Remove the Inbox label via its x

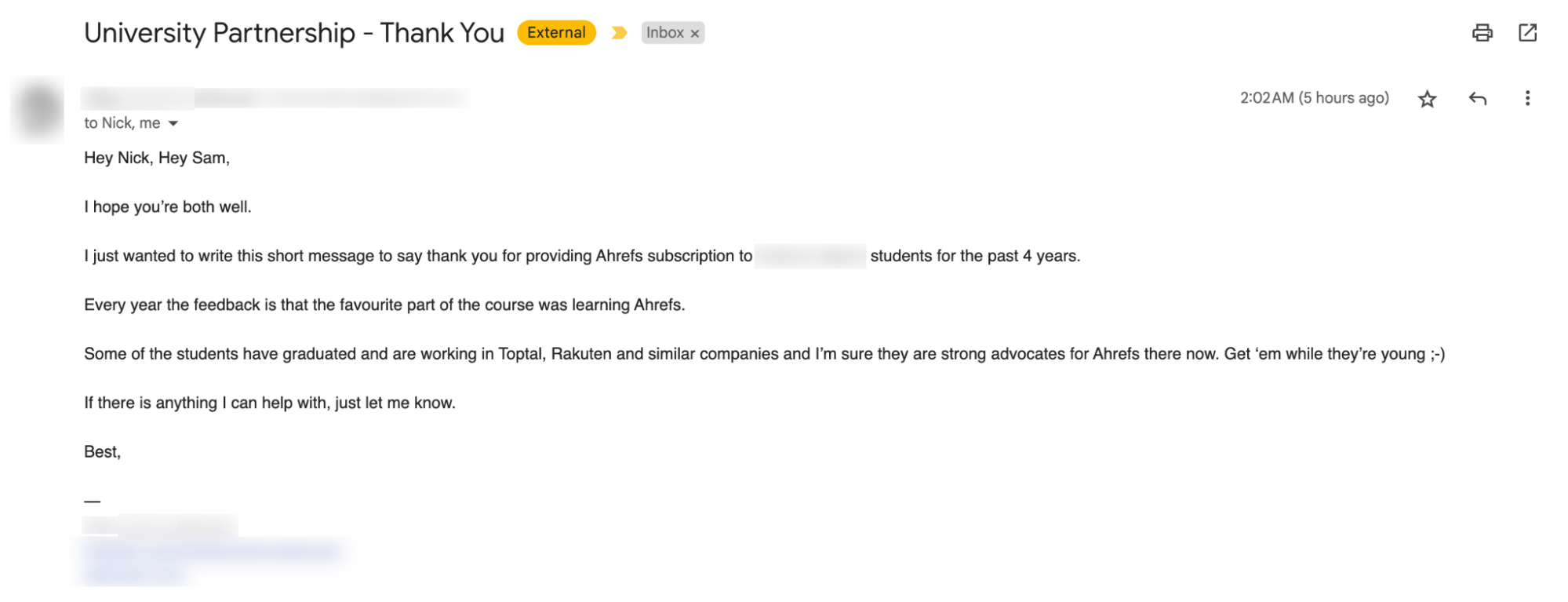point(695,32)
